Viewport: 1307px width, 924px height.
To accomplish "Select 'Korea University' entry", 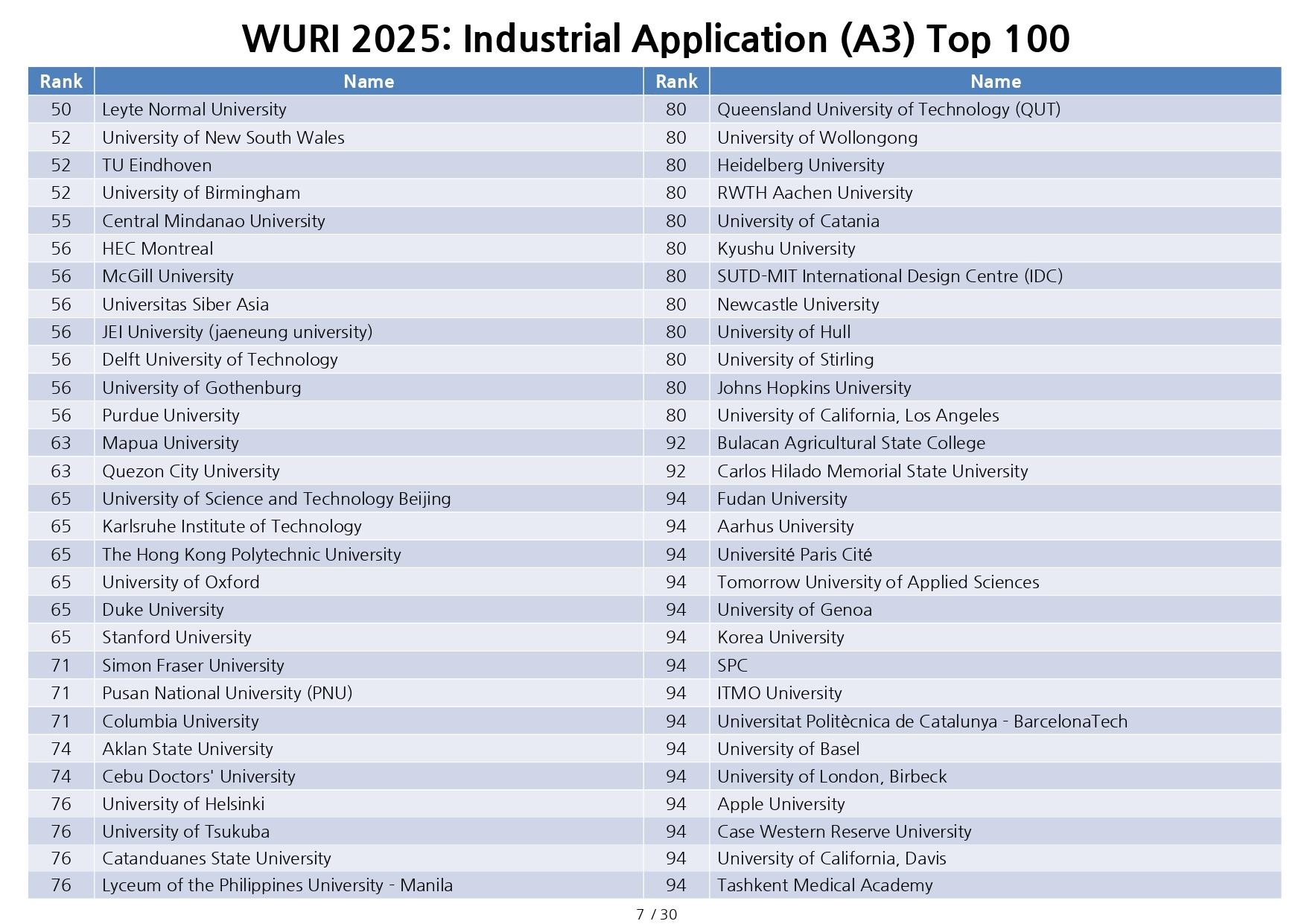I will [780, 637].
